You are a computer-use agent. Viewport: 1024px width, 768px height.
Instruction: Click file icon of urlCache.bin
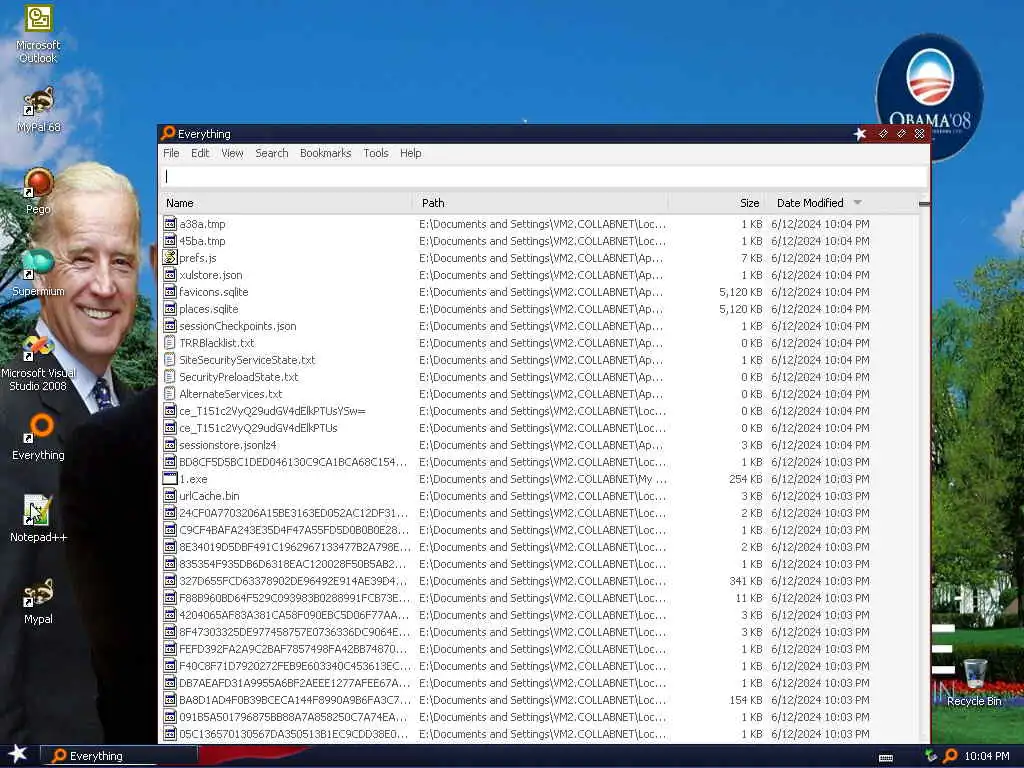click(170, 496)
